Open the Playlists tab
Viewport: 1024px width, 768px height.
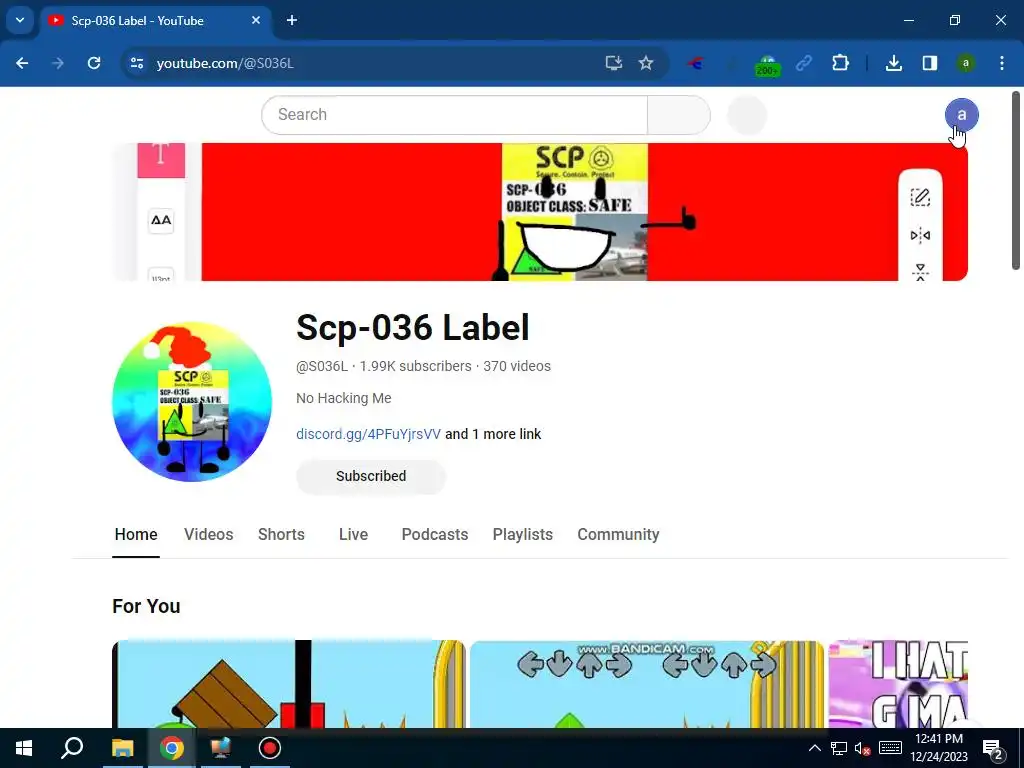point(522,534)
